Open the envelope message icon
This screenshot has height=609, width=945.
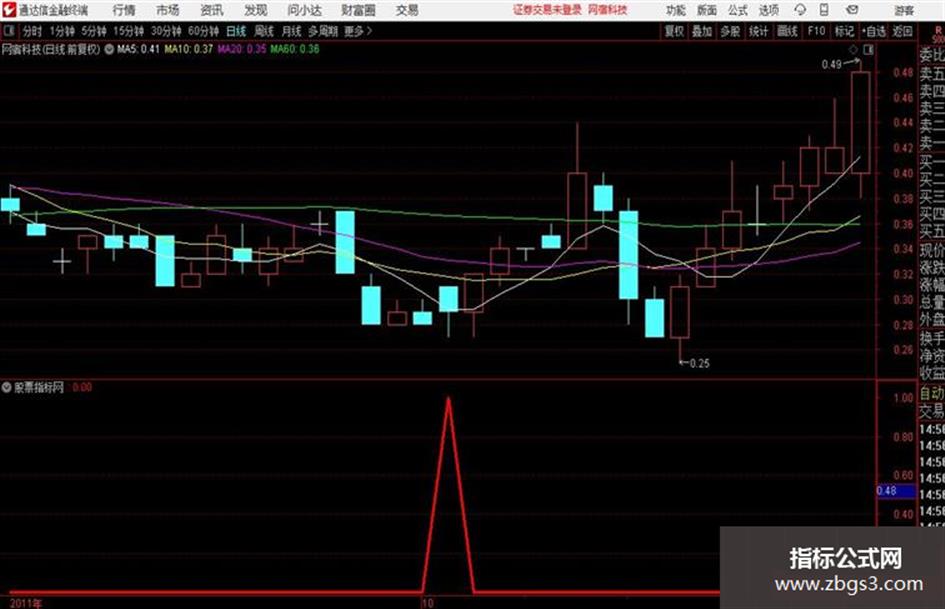point(852,10)
